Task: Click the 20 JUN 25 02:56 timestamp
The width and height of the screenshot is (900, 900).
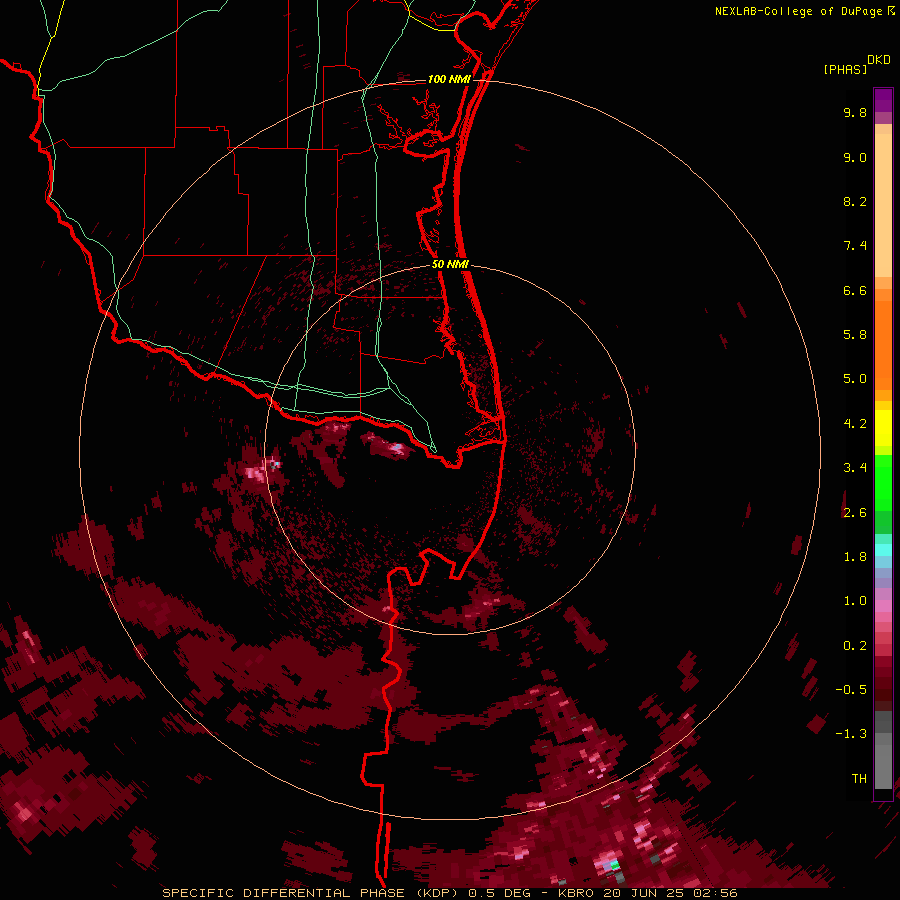Action: 670,893
